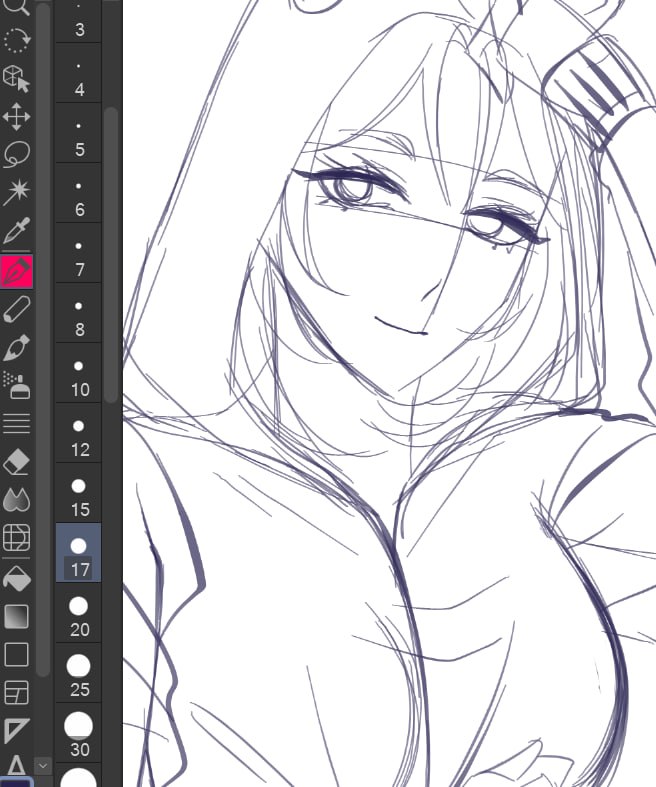Select the Frame border tool

pos(17,693)
